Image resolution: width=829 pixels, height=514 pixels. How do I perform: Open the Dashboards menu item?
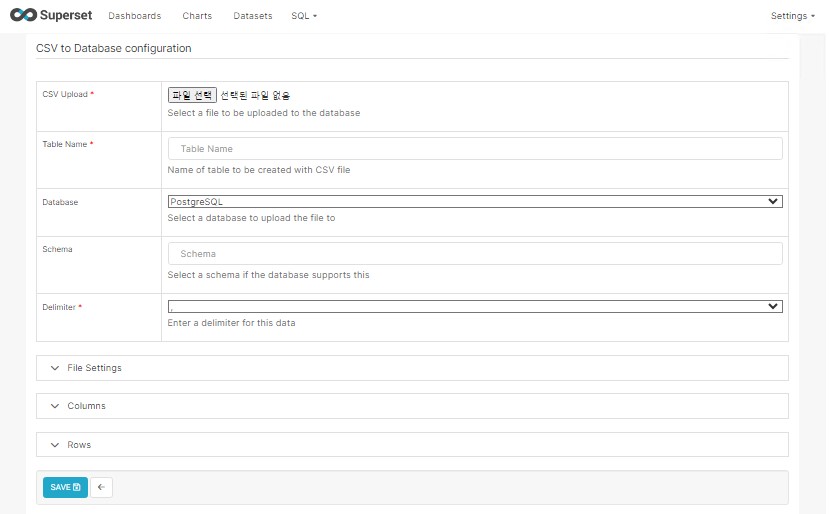(134, 16)
